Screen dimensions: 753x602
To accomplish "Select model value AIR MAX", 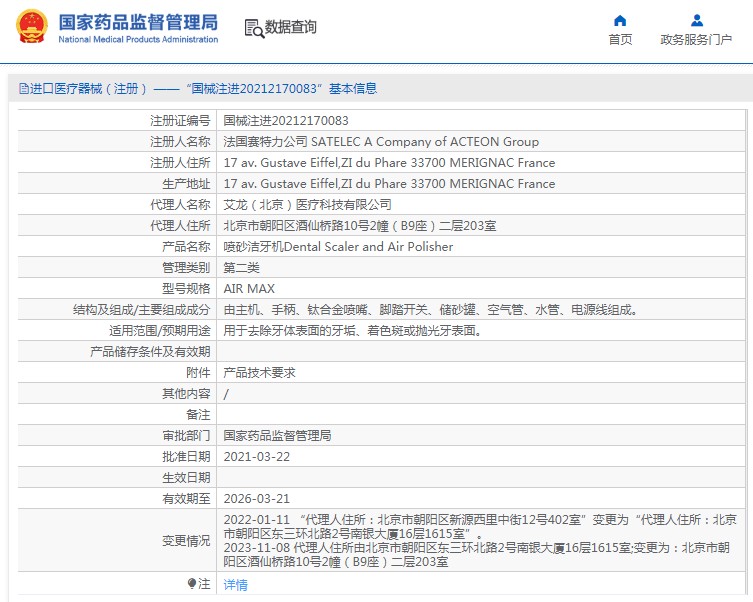I will click(249, 289).
